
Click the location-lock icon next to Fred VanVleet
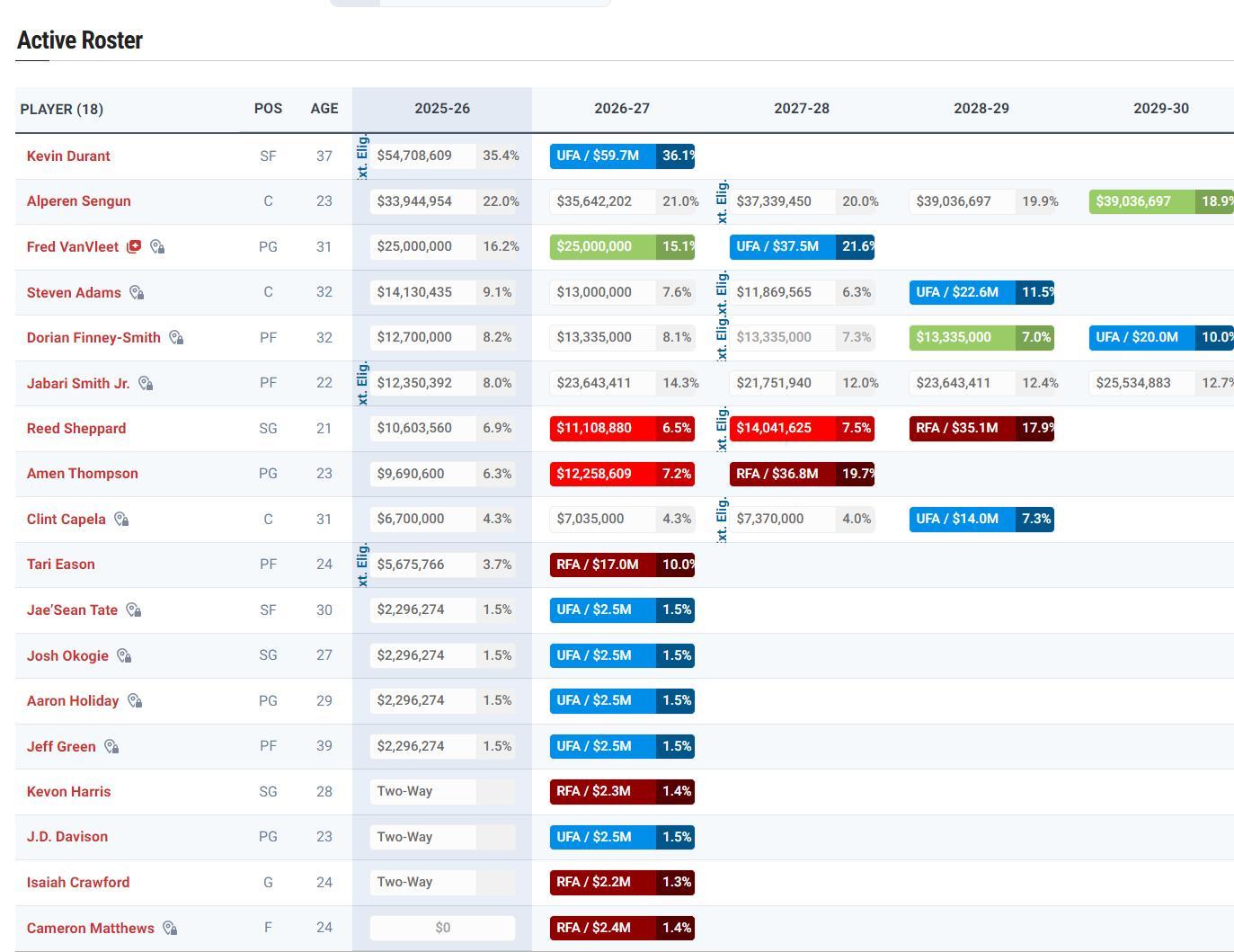click(x=157, y=246)
